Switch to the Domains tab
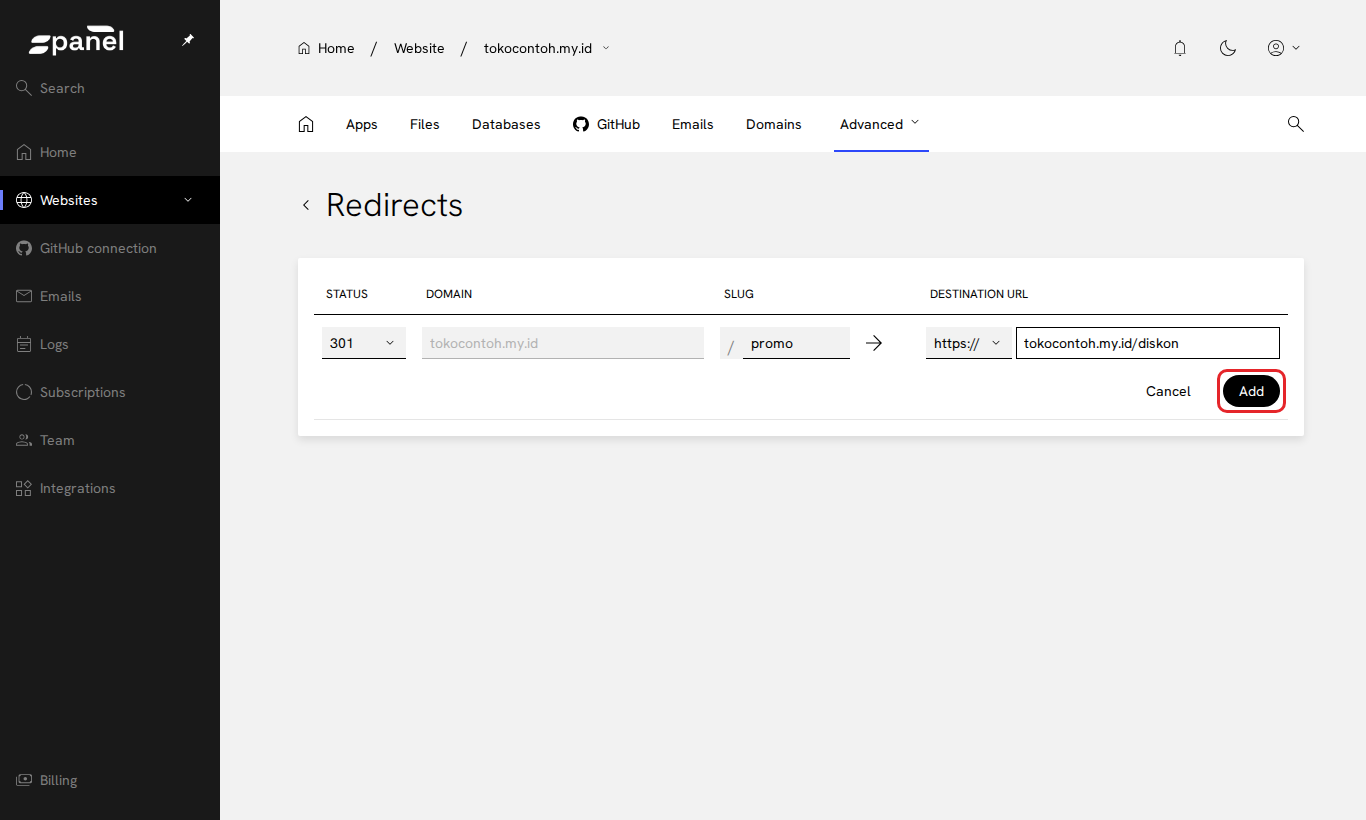This screenshot has height=820, width=1366. click(774, 124)
